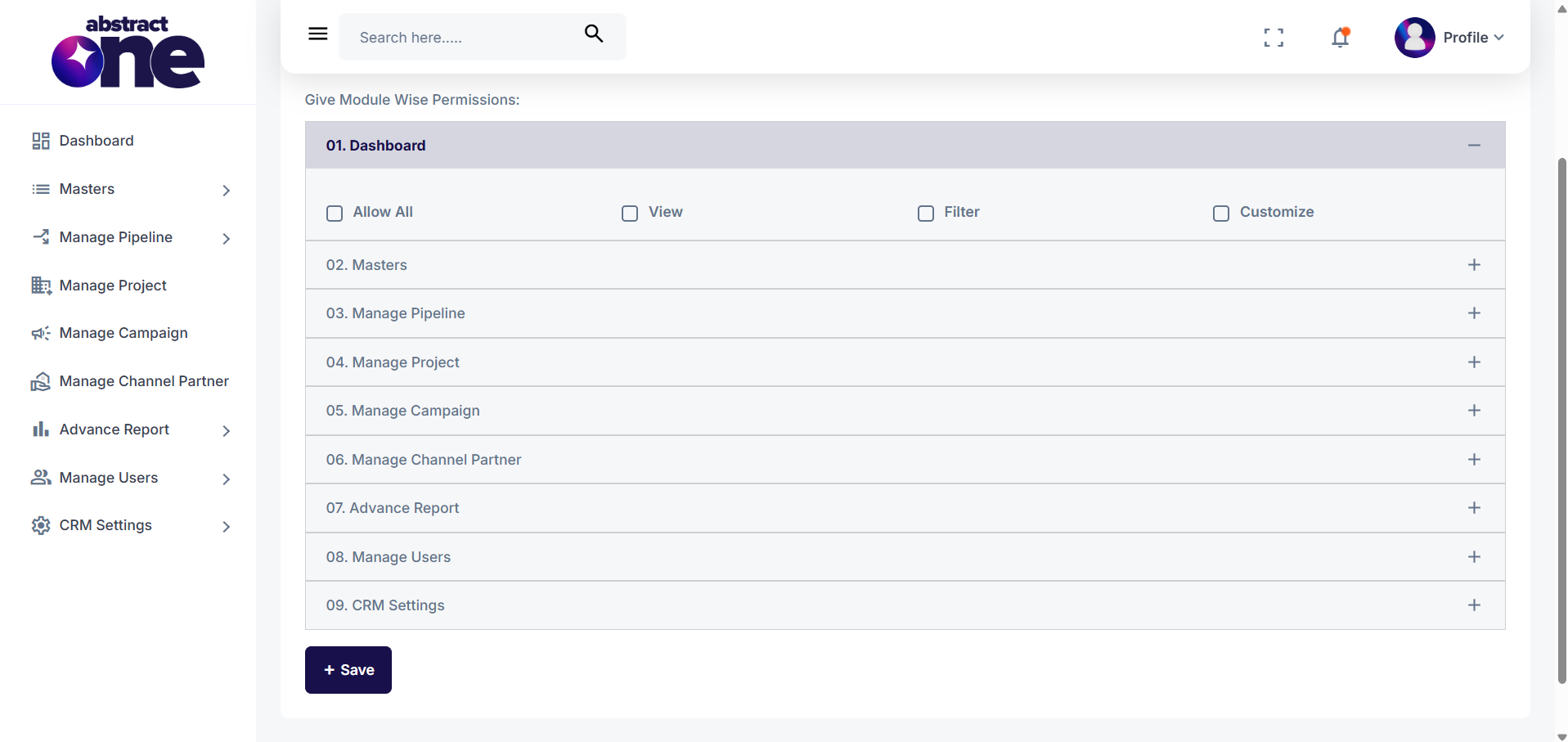
Task: Click the page vertical scrollbar thumb
Action: click(x=1561, y=420)
